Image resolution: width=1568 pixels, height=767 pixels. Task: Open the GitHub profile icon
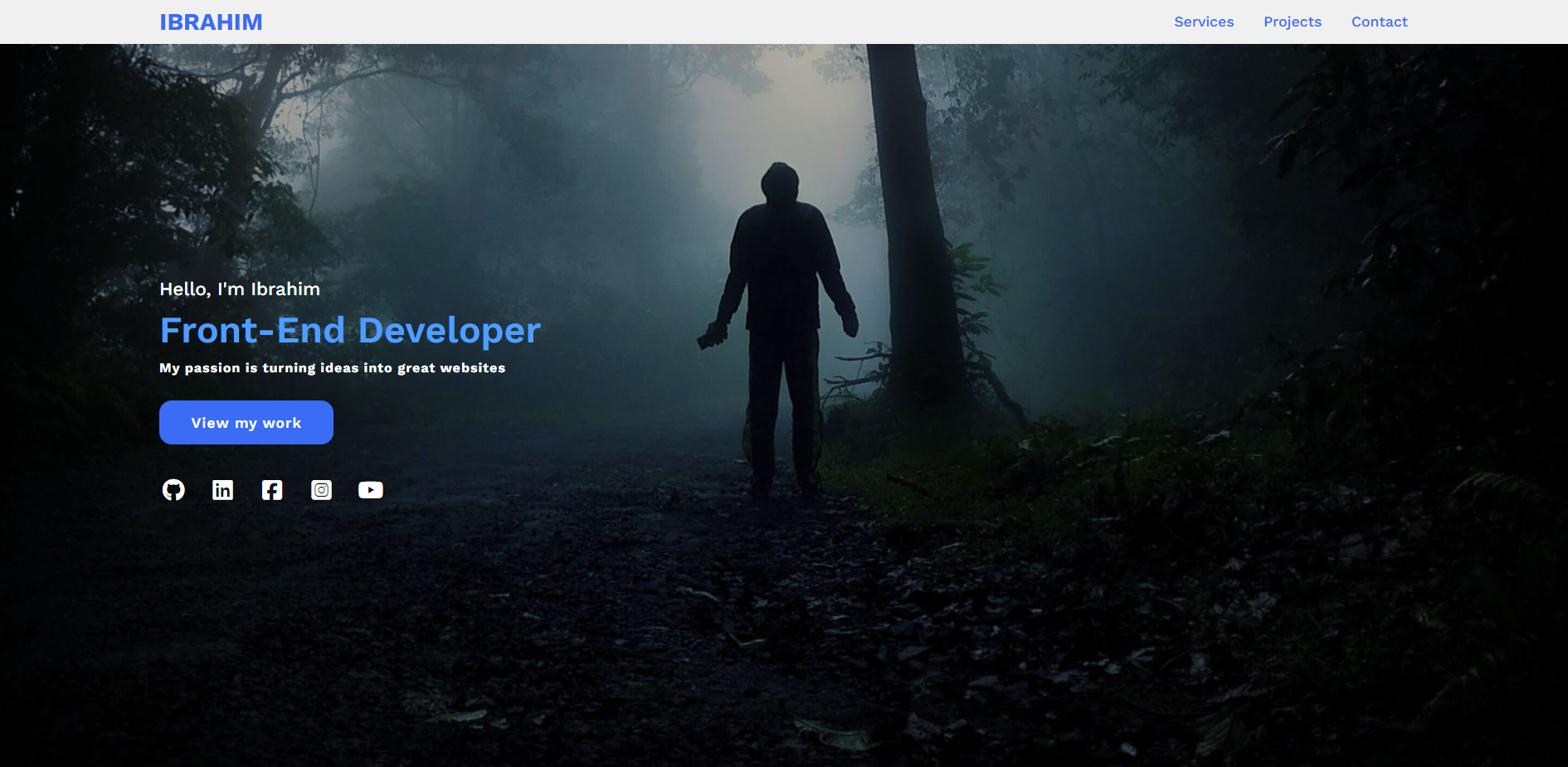point(173,490)
